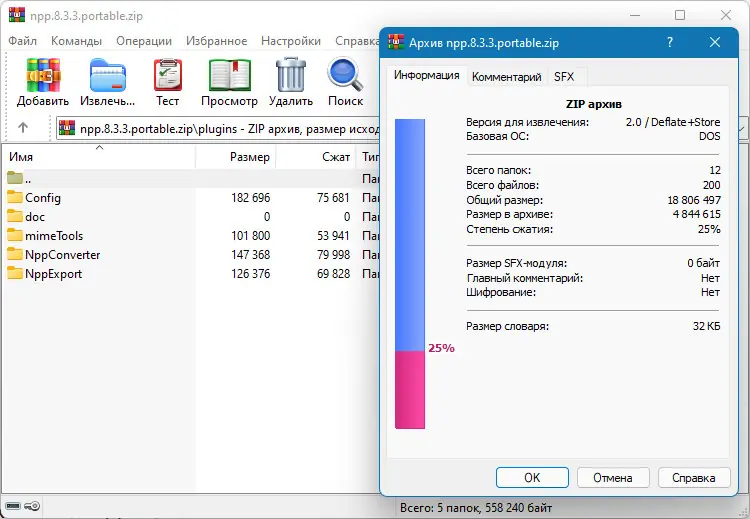750x519 pixels.
Task: Select the NppExport folder name
Action: pos(54,274)
